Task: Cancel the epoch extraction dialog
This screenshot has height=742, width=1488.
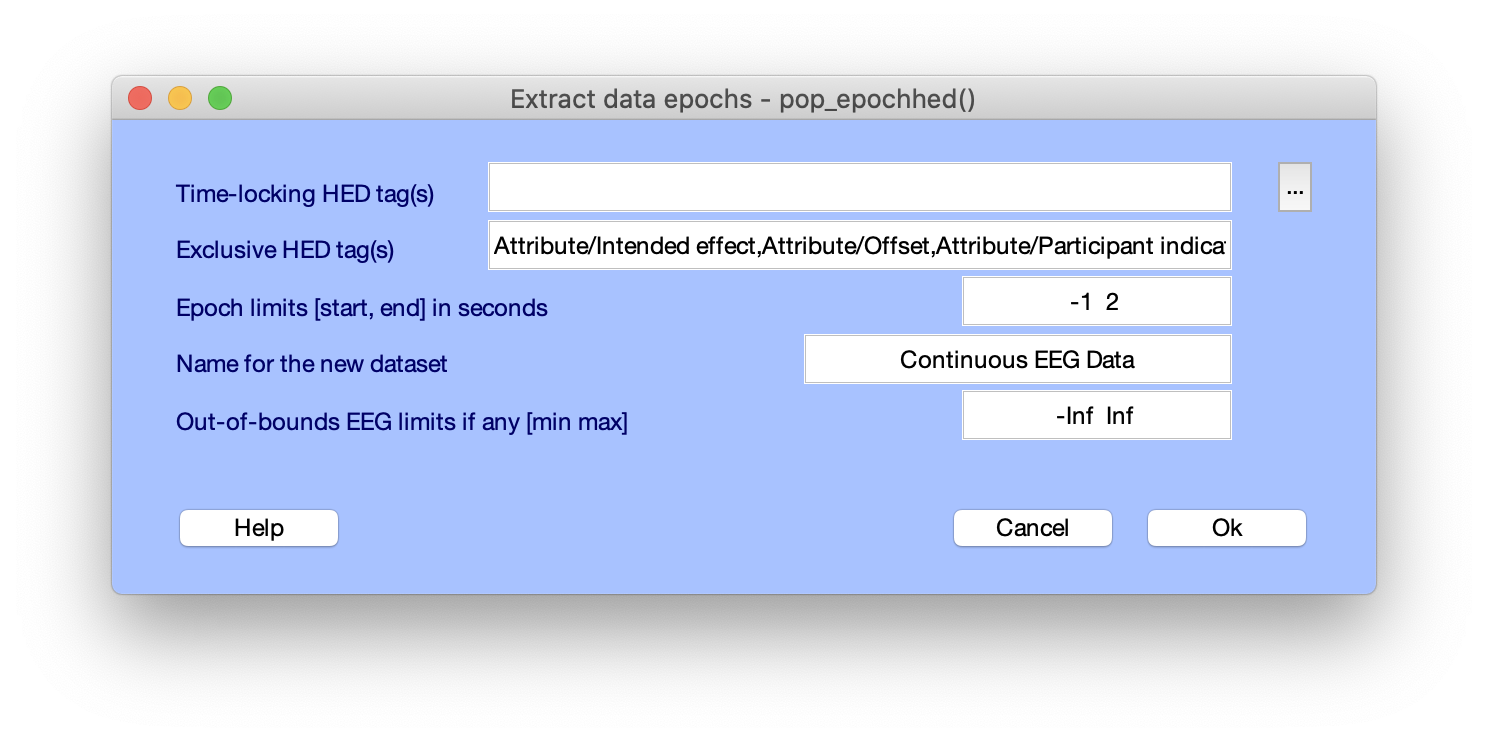Action: 1033,528
